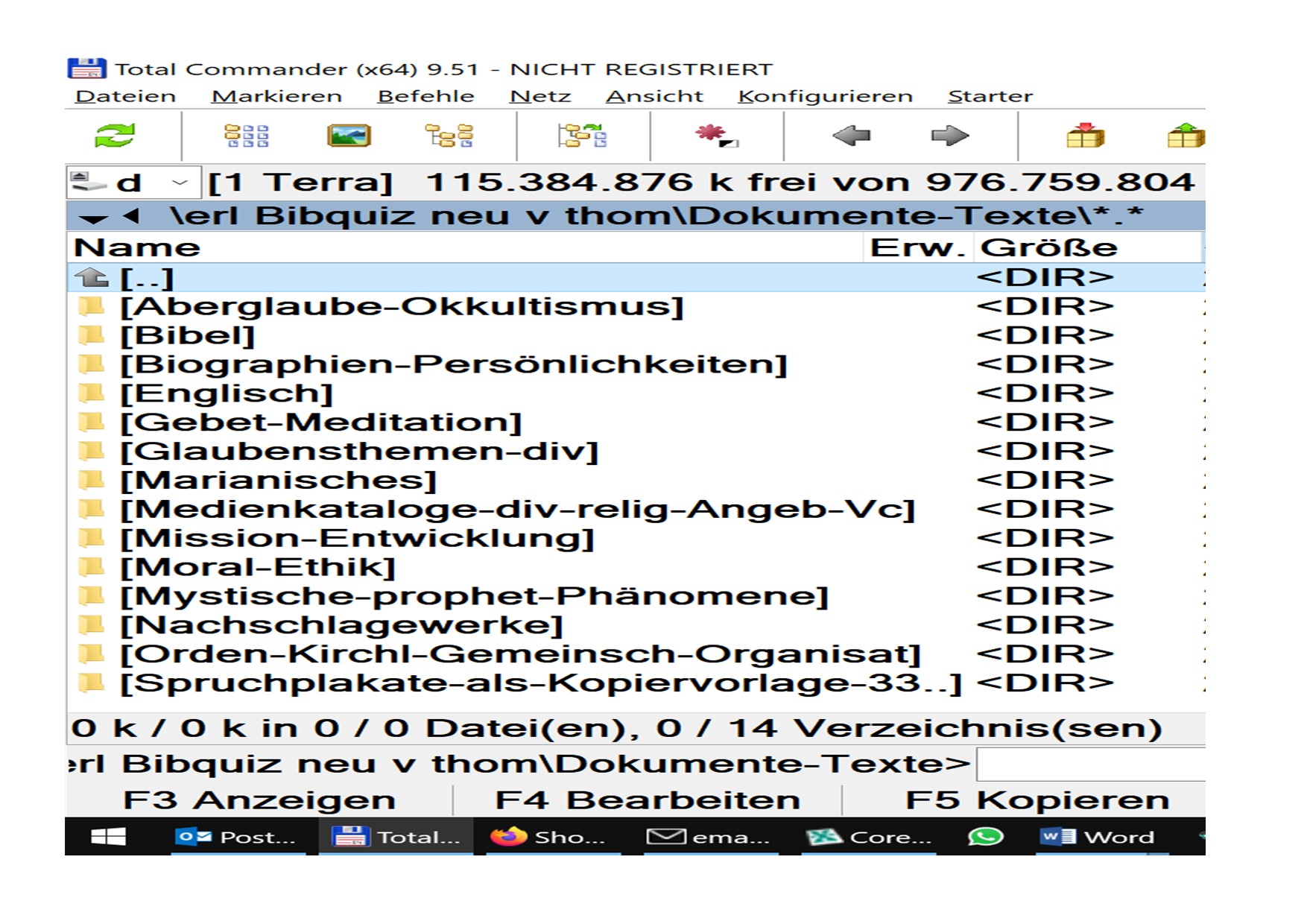Open the Ansicht menu
The width and height of the screenshot is (1307, 924).
(654, 96)
